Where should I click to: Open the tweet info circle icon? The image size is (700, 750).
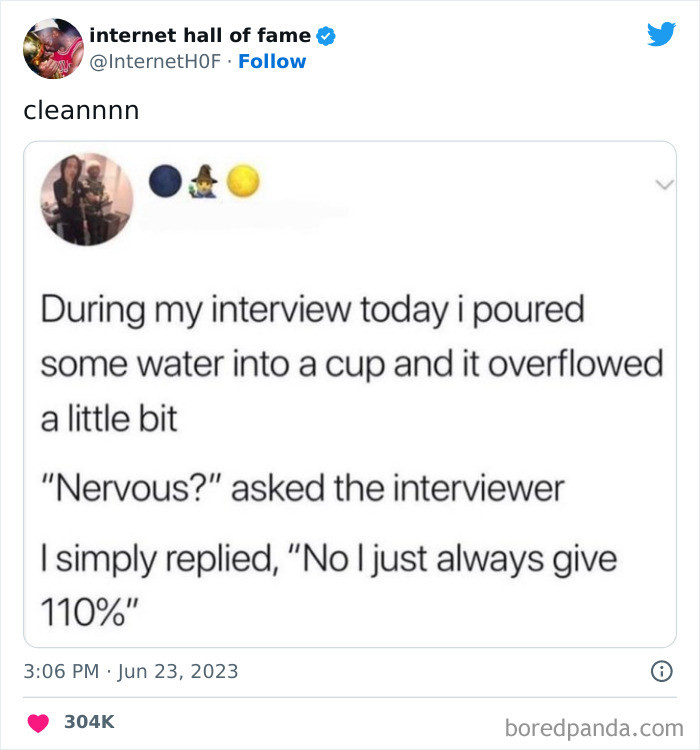coord(661,671)
